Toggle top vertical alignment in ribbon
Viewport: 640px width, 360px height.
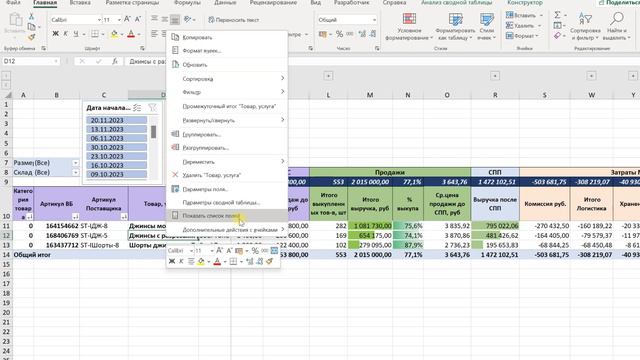click(154, 19)
